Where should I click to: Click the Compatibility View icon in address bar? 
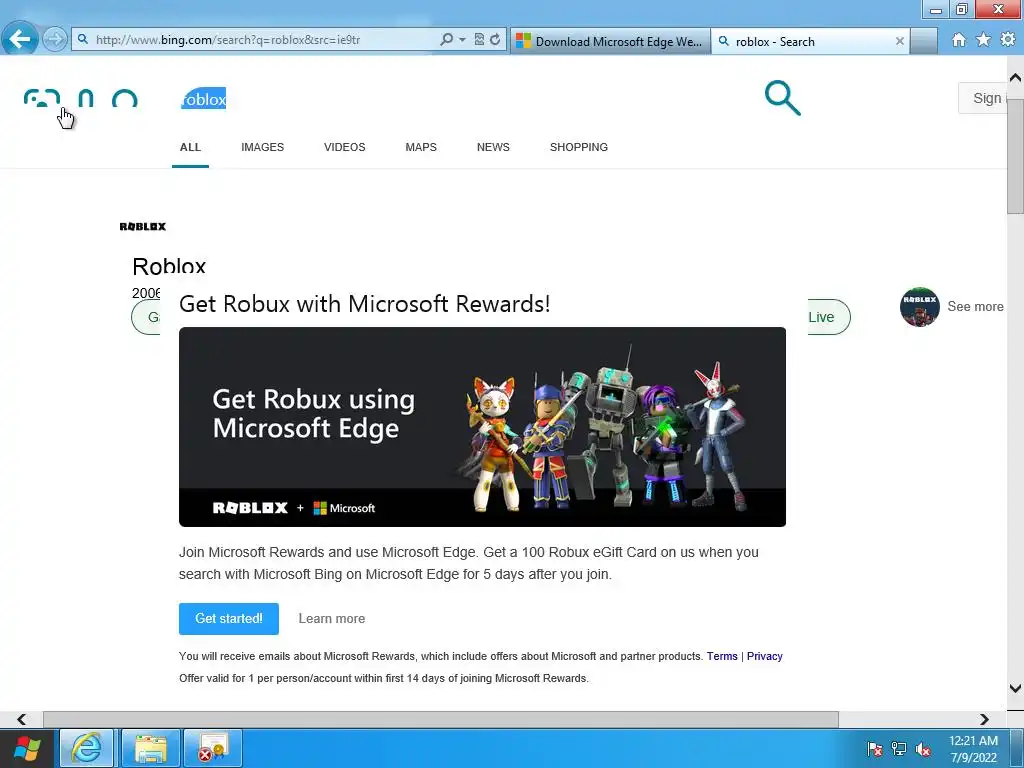[x=479, y=40]
